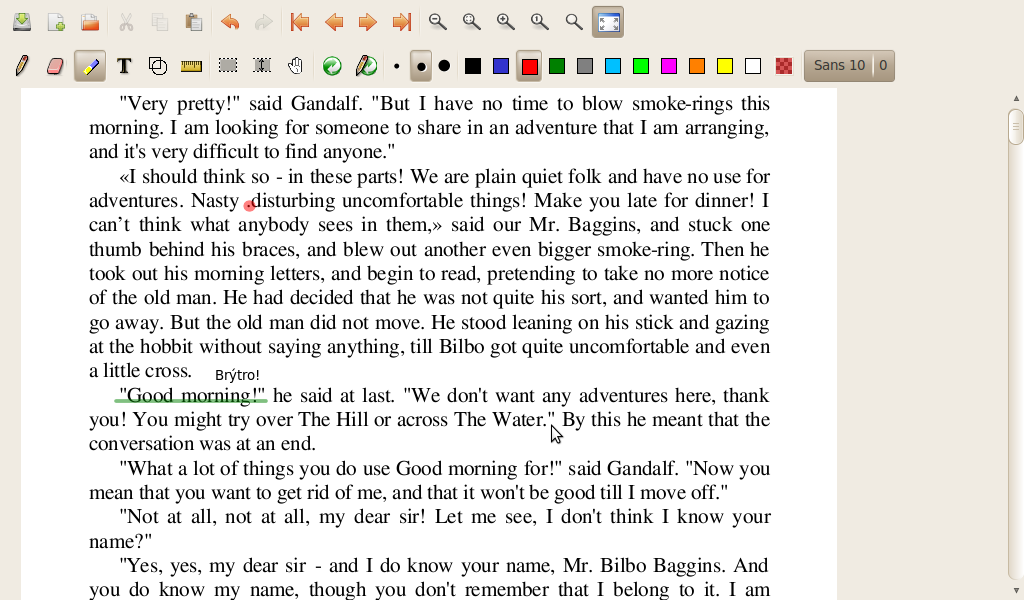Choose the Select Region tool
The width and height of the screenshot is (1024, 600).
(x=228, y=66)
